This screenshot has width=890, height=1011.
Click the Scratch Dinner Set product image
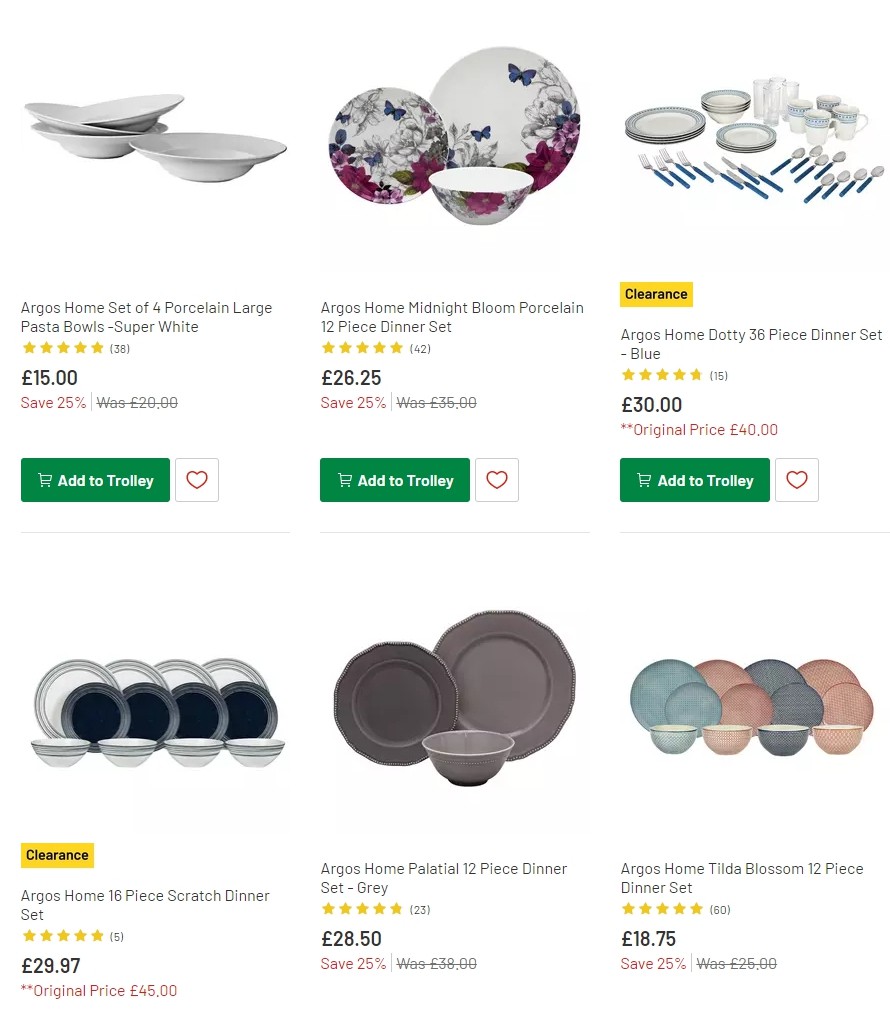coord(155,715)
